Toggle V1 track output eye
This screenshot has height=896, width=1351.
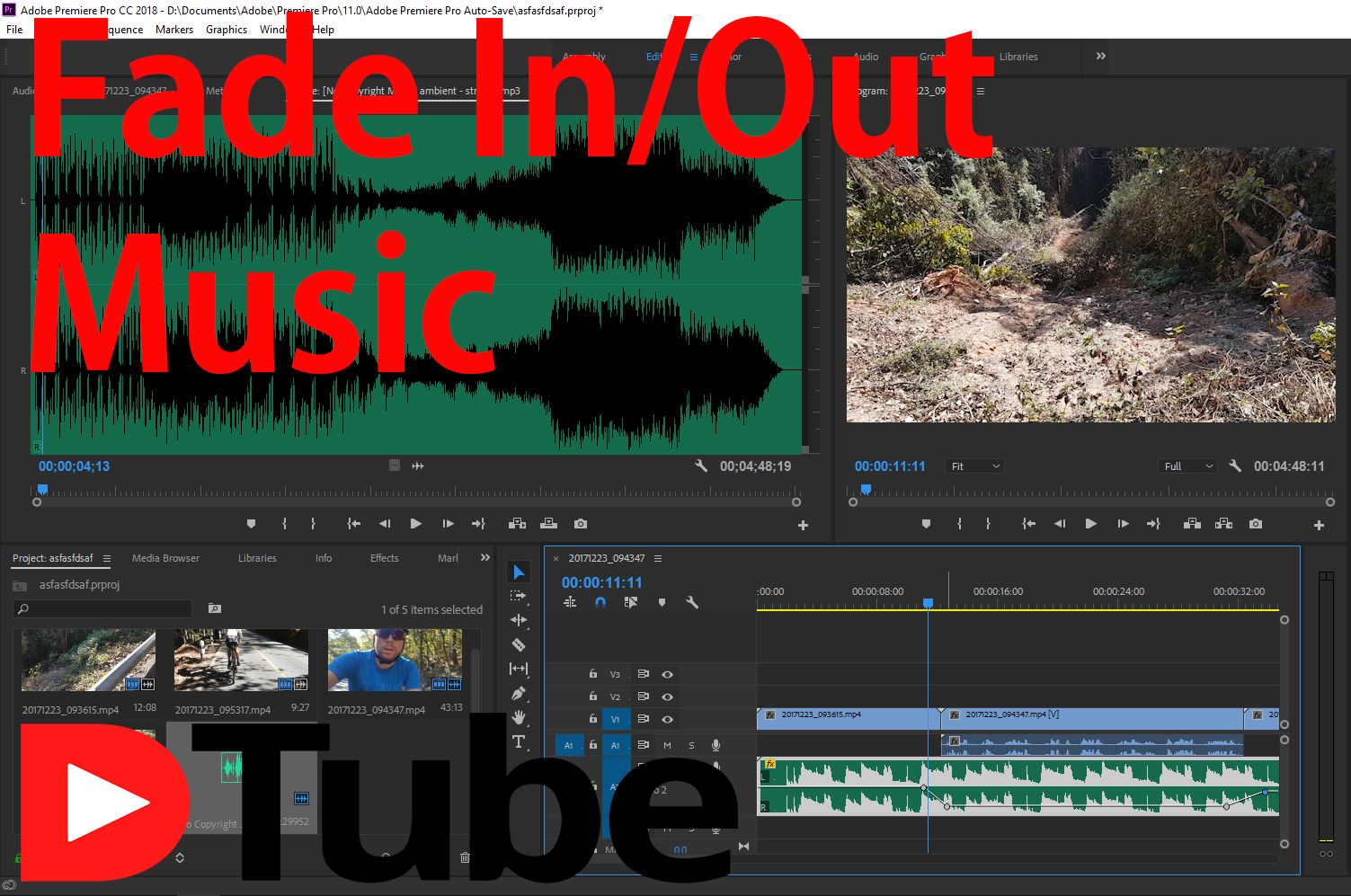[x=667, y=719]
